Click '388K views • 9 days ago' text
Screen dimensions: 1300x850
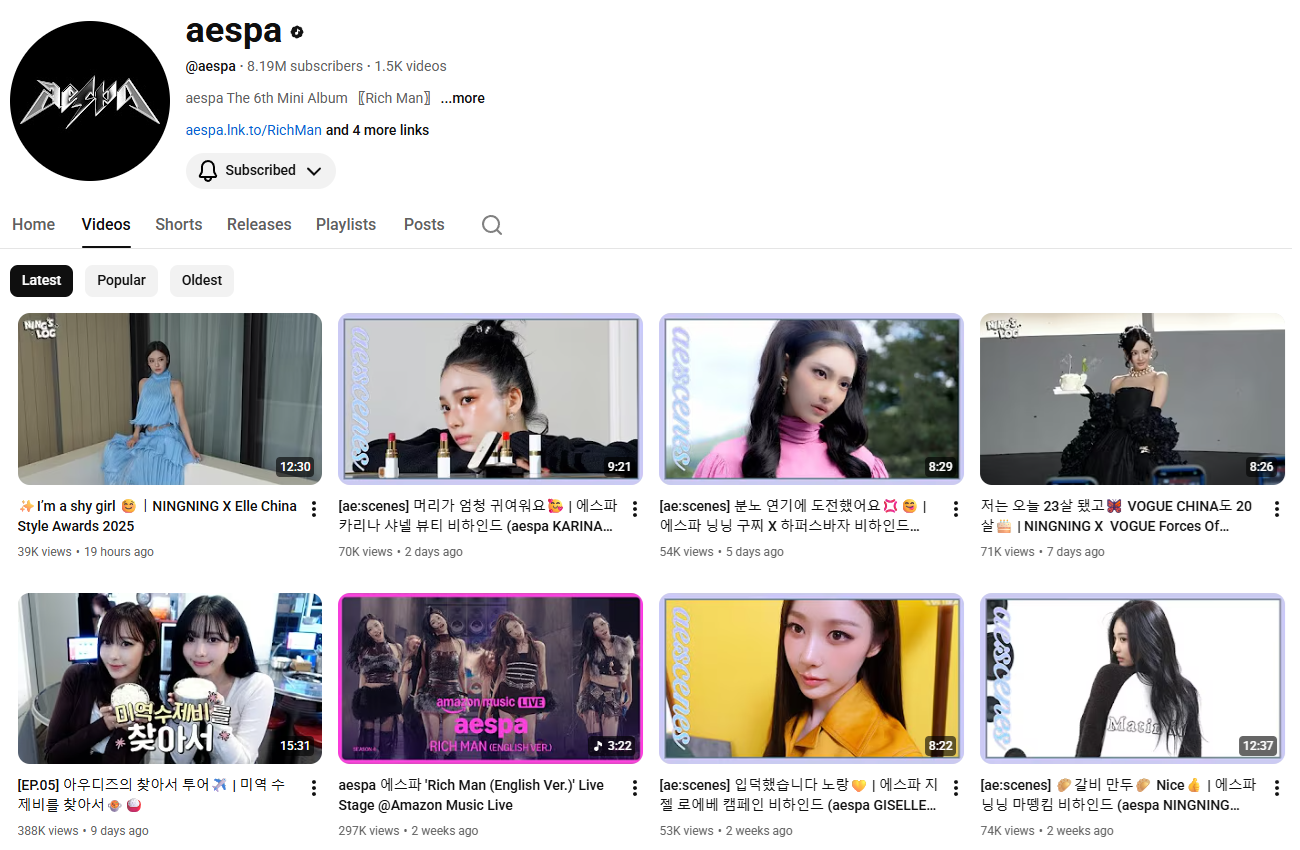pyautogui.click(x=83, y=831)
